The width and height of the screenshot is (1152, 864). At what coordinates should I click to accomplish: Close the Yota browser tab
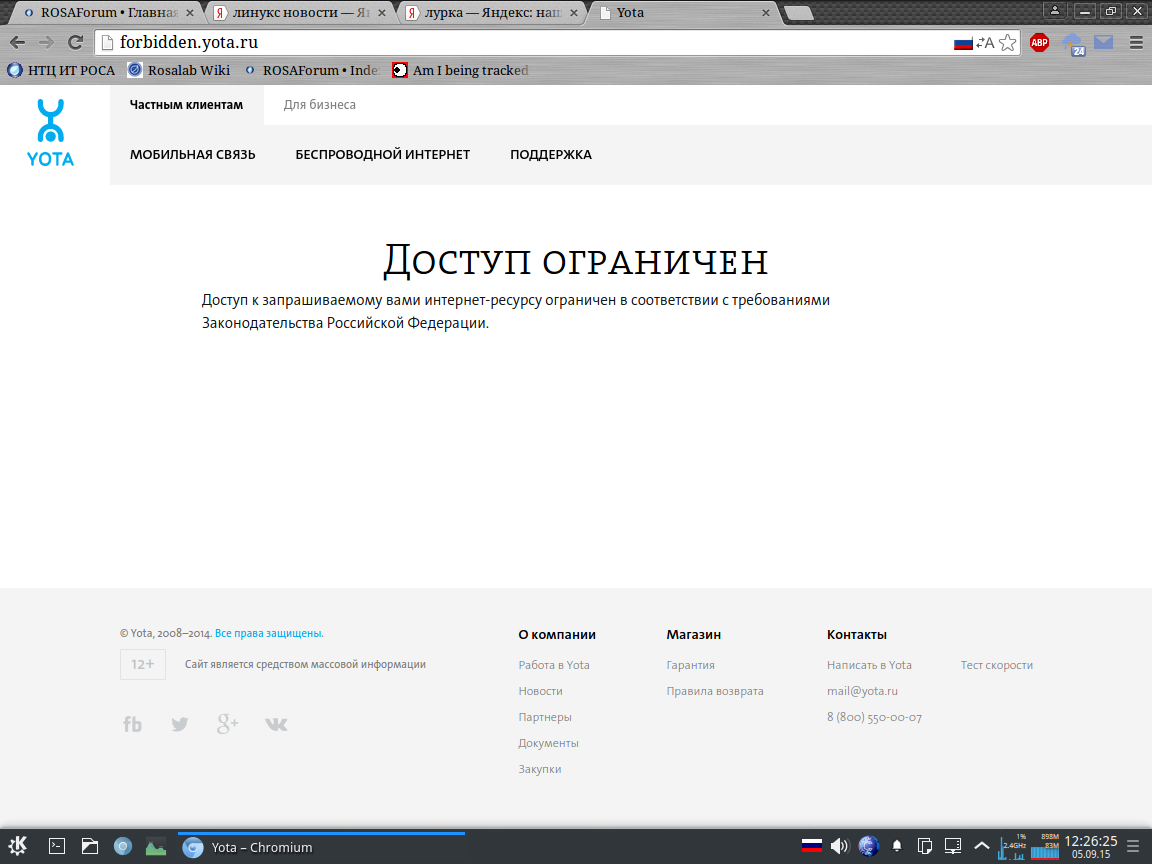[x=766, y=12]
